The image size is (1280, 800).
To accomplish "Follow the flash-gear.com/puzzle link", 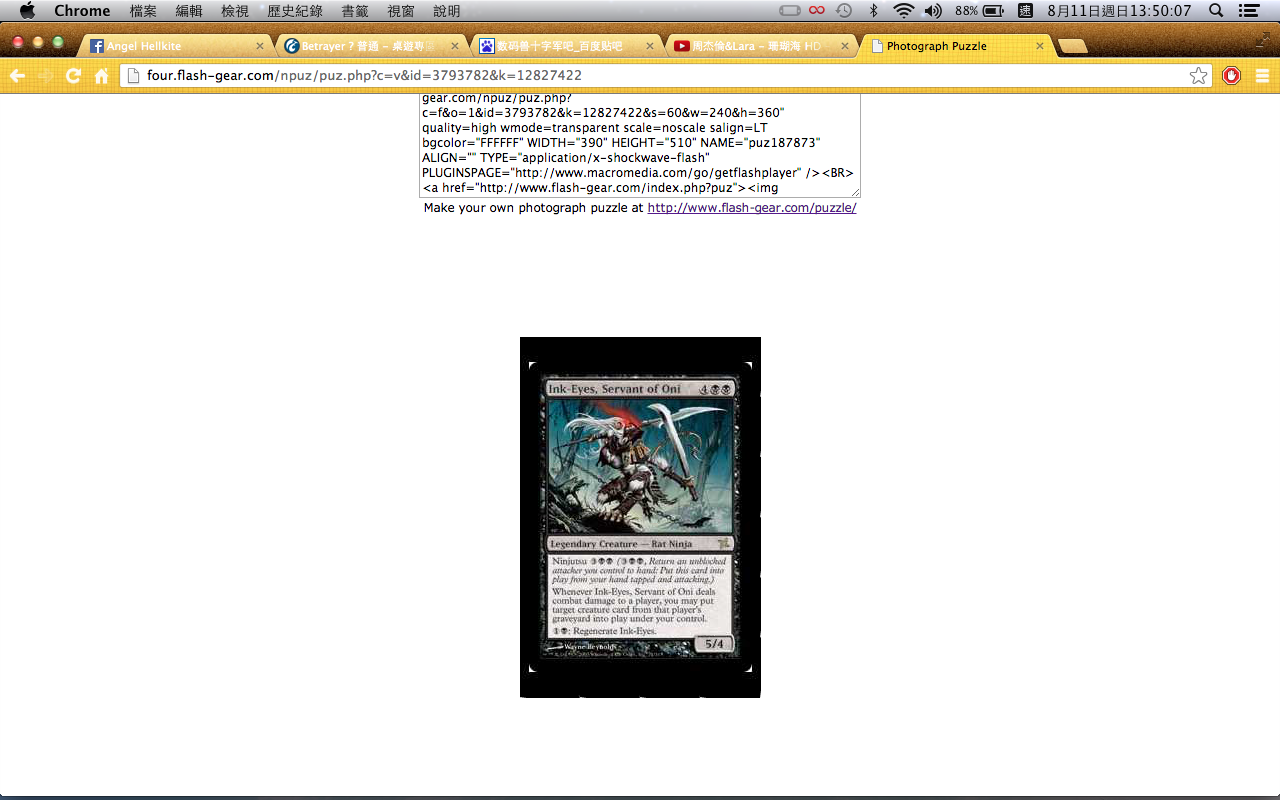I will pos(751,208).
